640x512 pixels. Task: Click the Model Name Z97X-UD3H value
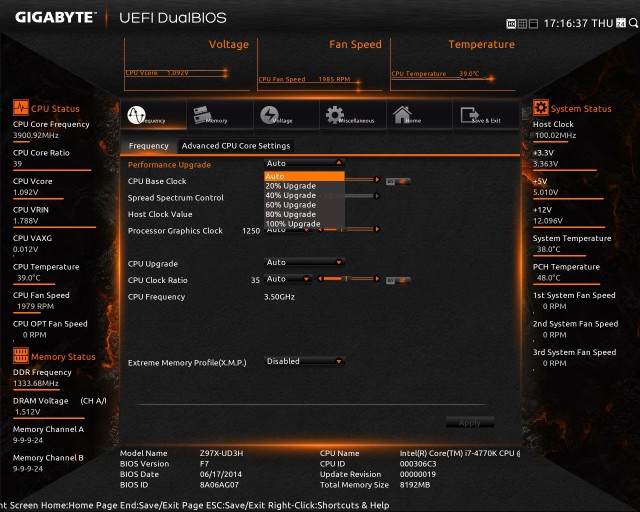221,453
